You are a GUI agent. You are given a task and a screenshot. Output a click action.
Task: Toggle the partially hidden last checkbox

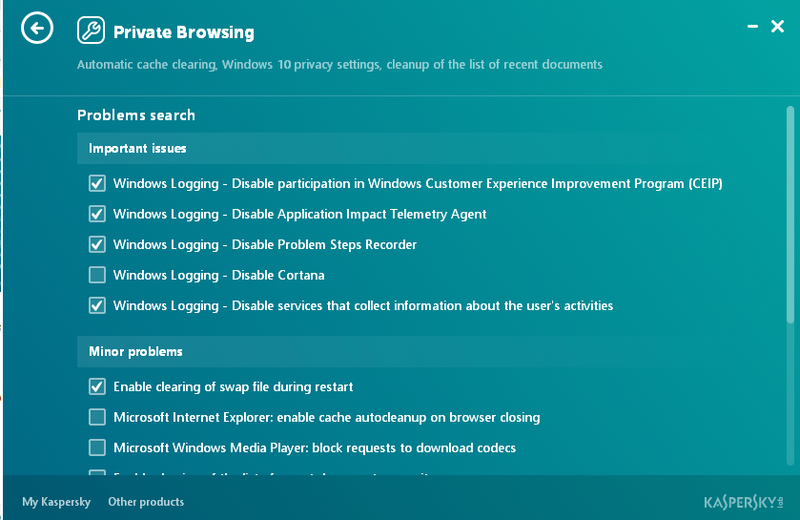pos(97,473)
